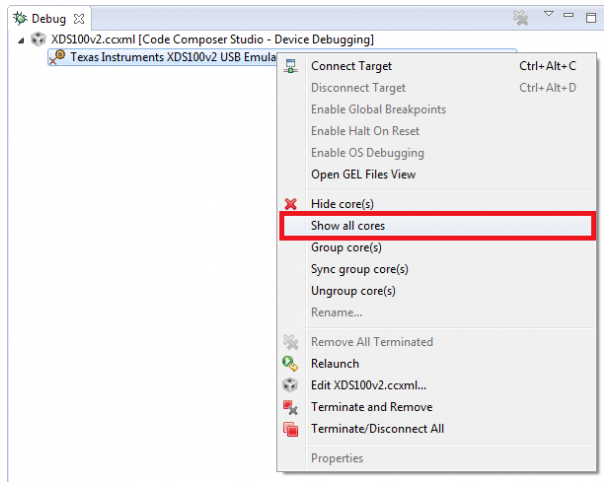Click Remove All Terminated menu icon

290,342
